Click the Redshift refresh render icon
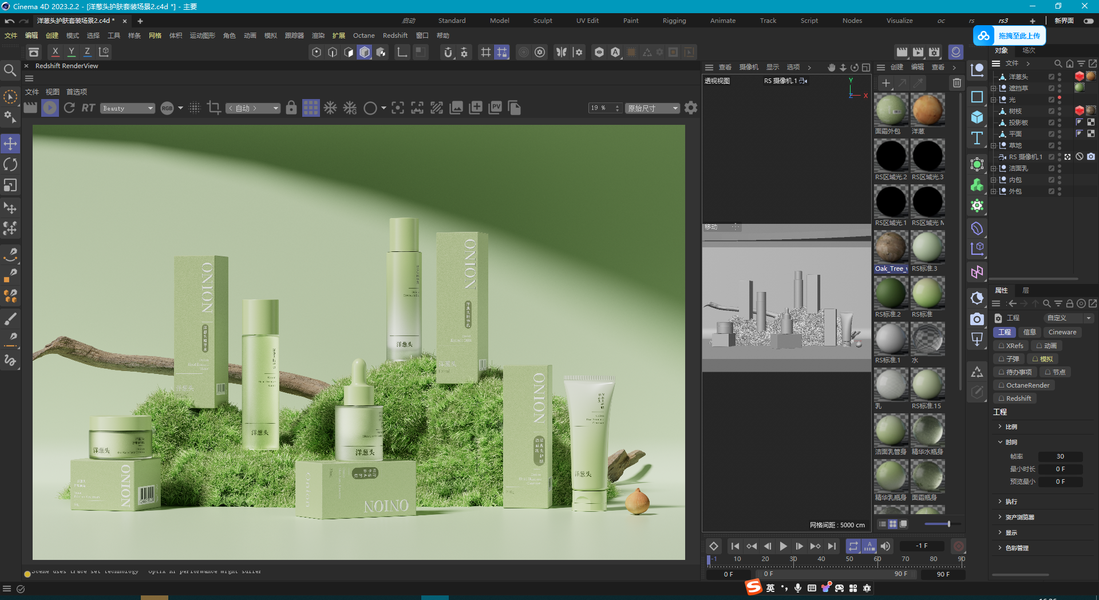The width and height of the screenshot is (1099, 600). point(69,108)
